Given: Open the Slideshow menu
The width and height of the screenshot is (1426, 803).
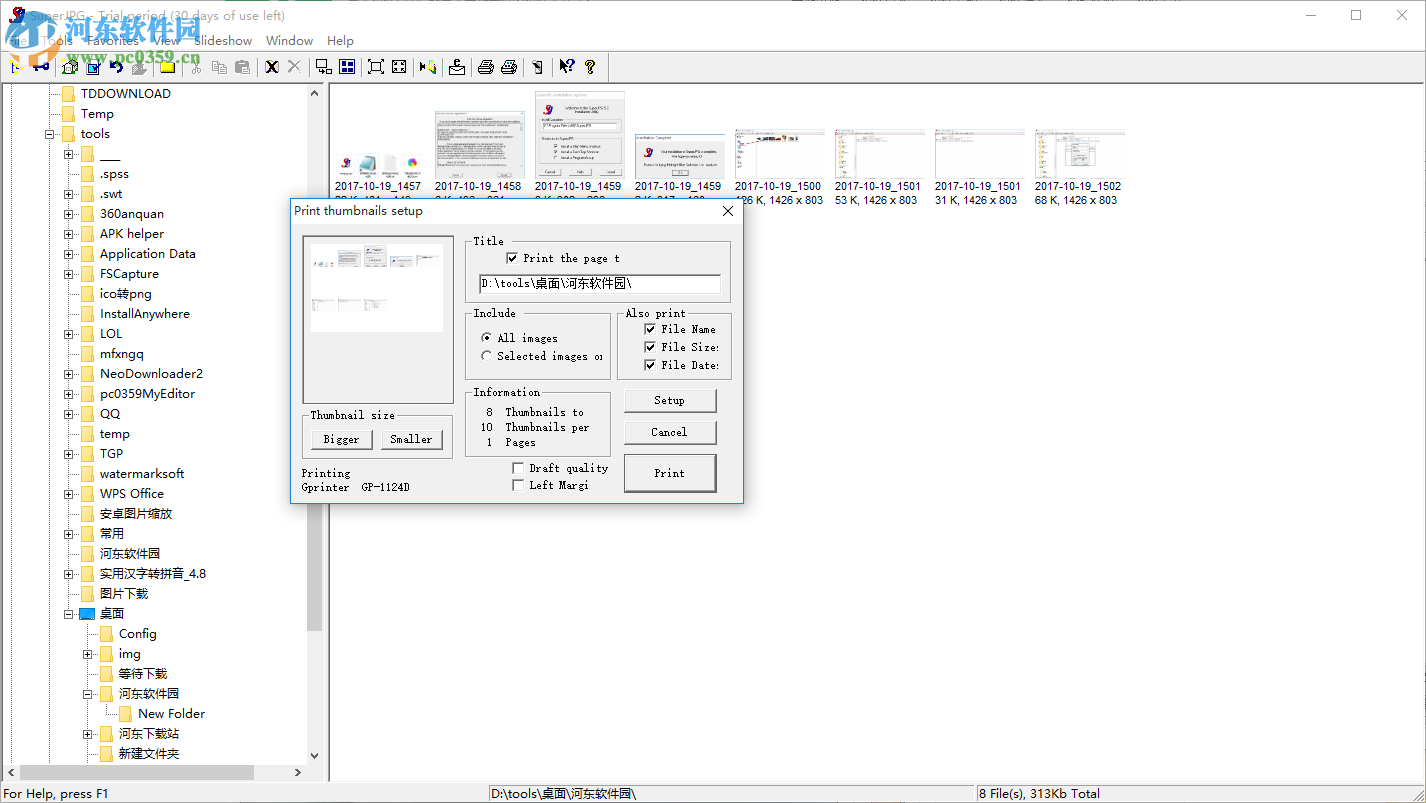Looking at the screenshot, I should click(223, 41).
